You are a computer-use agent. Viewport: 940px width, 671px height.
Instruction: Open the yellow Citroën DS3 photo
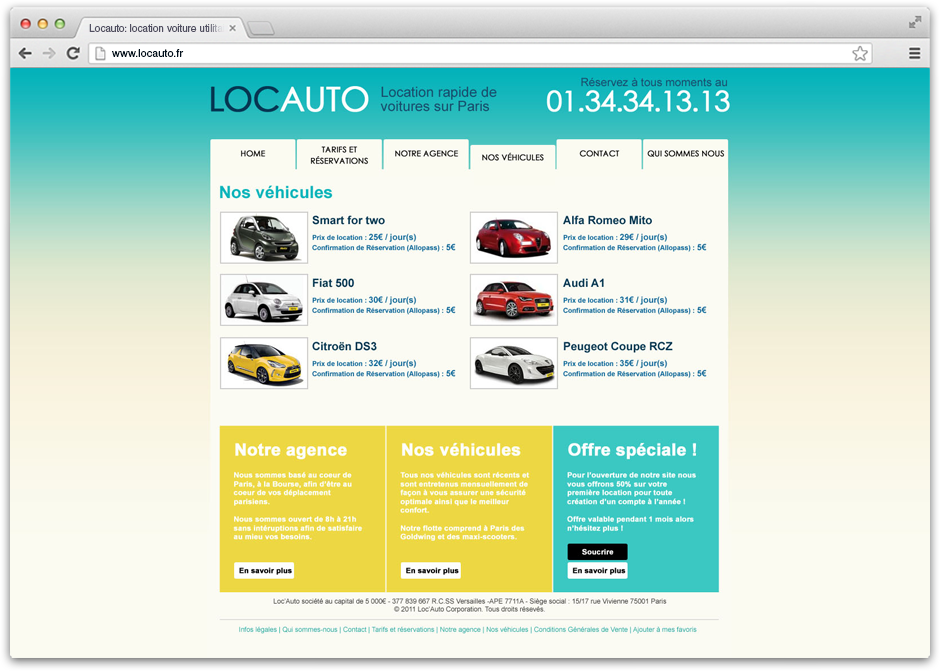coord(264,363)
